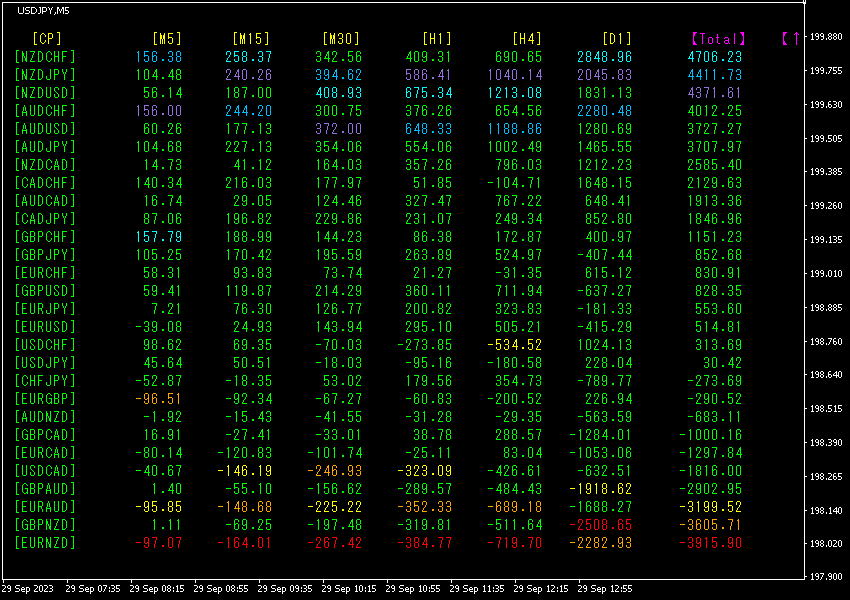This screenshot has height=600, width=850.
Task: Click EURGBP M5 value -96.51
Action: click(159, 399)
